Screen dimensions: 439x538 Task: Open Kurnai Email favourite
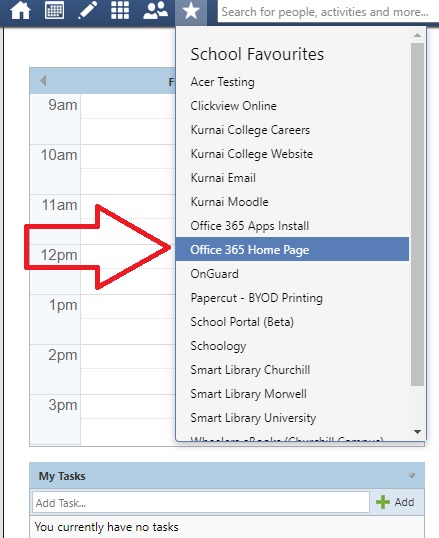tap(223, 178)
